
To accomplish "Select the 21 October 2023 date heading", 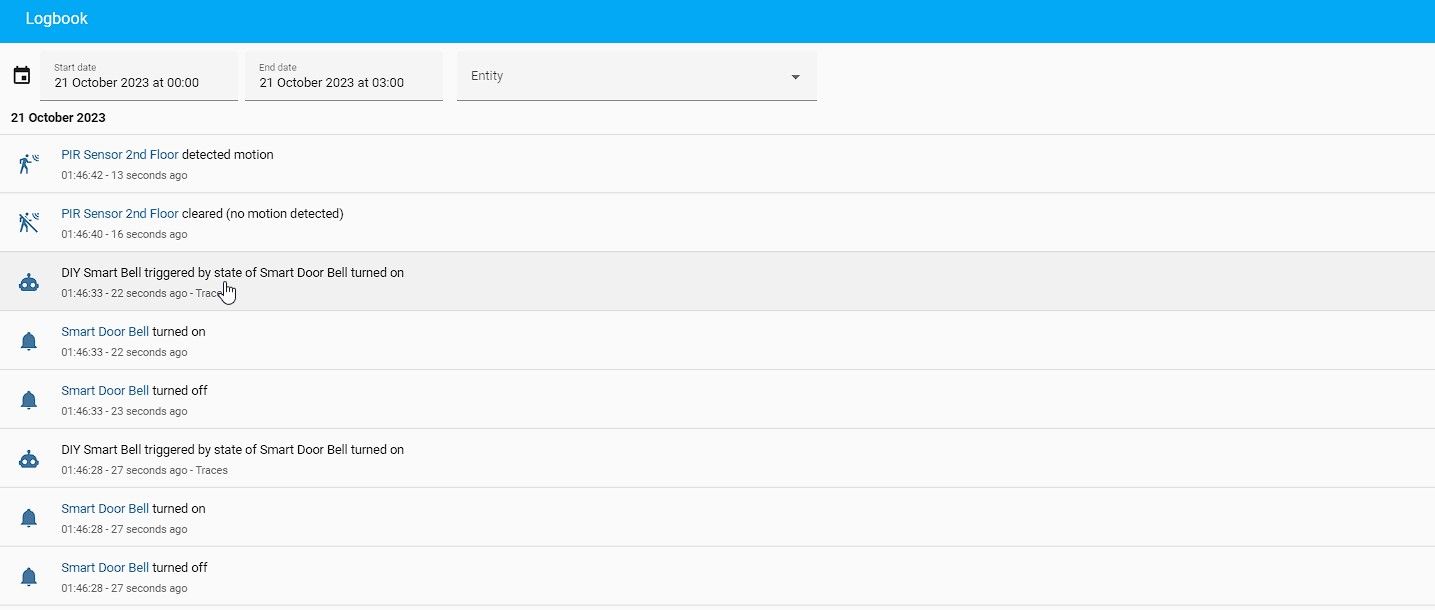I will [58, 117].
